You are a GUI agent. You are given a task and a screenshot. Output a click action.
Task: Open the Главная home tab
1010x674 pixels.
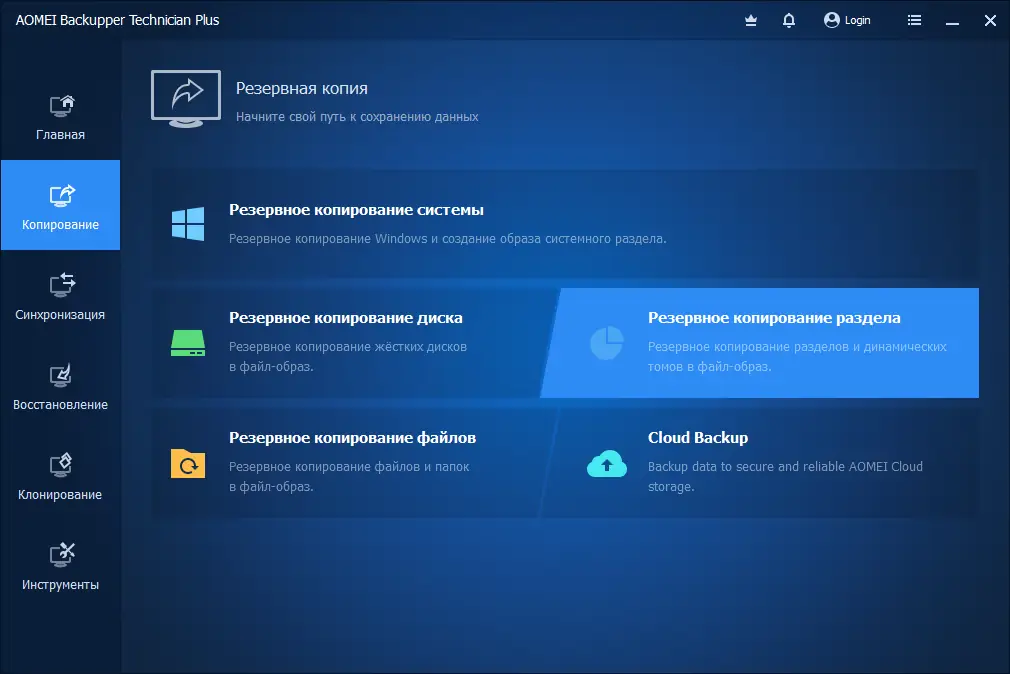click(61, 117)
